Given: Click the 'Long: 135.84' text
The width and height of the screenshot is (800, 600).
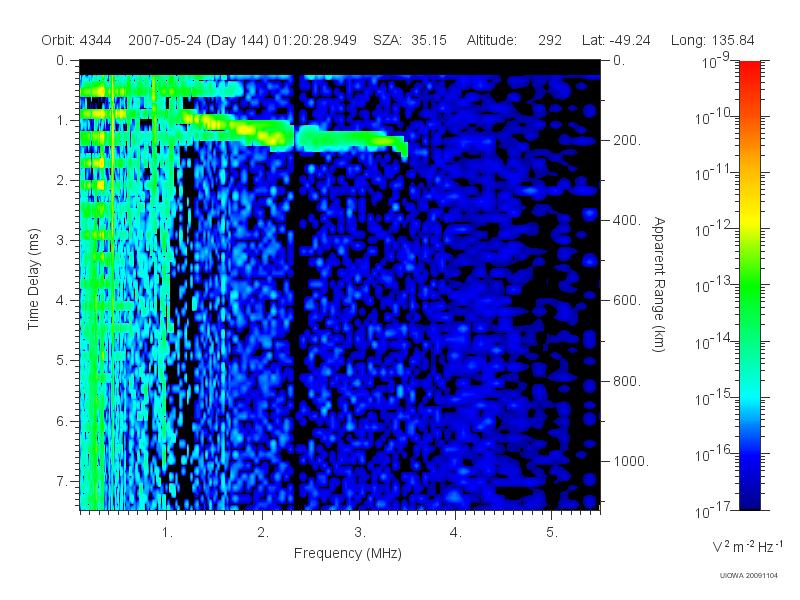Looking at the screenshot, I should coord(712,40).
